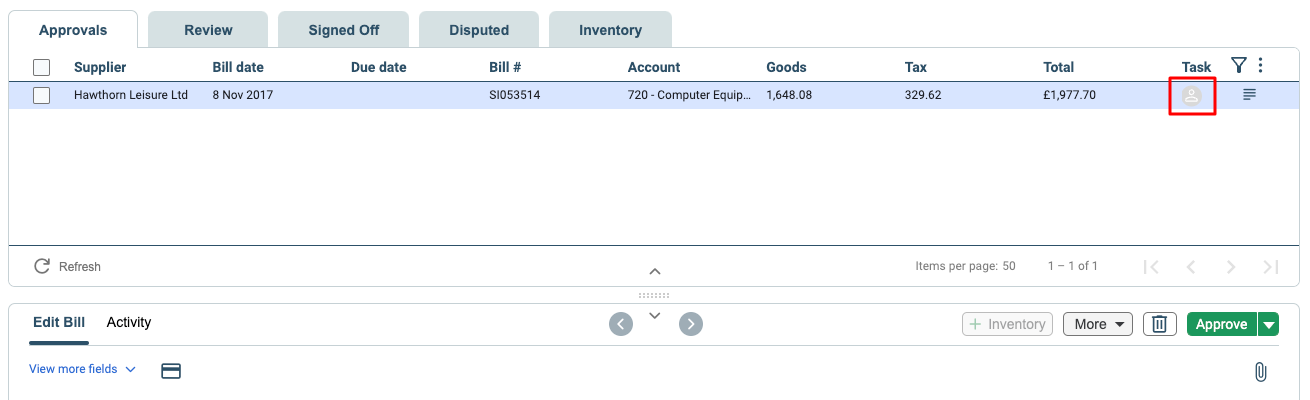
Task: Open the Activity tab
Action: point(129,322)
